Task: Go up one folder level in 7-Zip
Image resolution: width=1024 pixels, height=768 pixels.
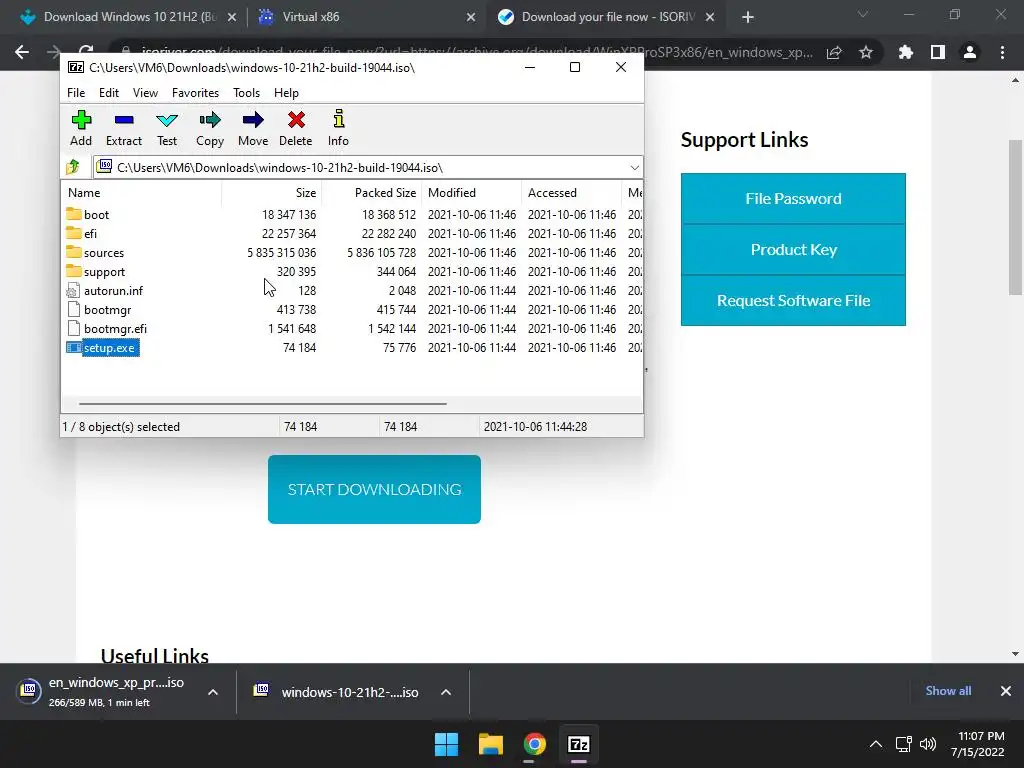Action: (73, 167)
